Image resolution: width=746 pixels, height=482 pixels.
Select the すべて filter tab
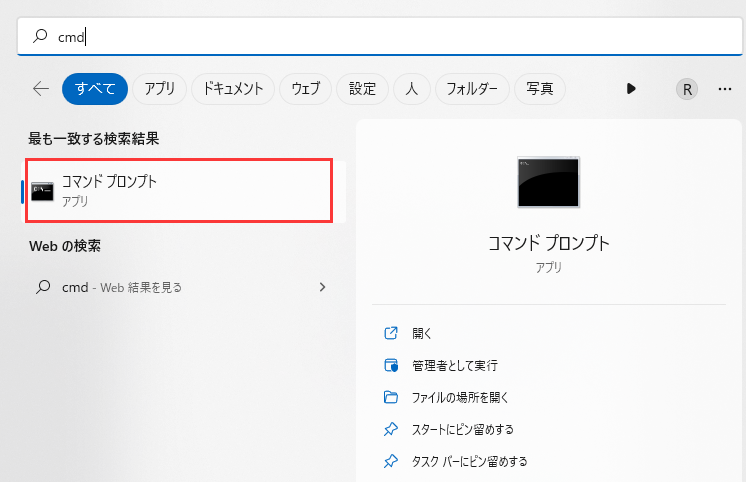tap(95, 89)
